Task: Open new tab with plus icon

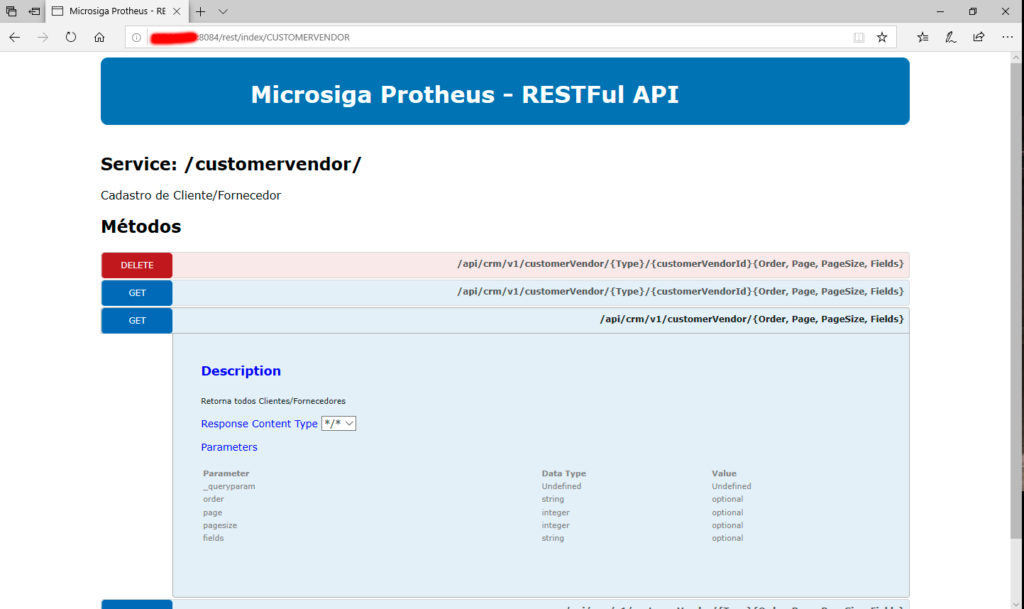Action: (x=200, y=11)
